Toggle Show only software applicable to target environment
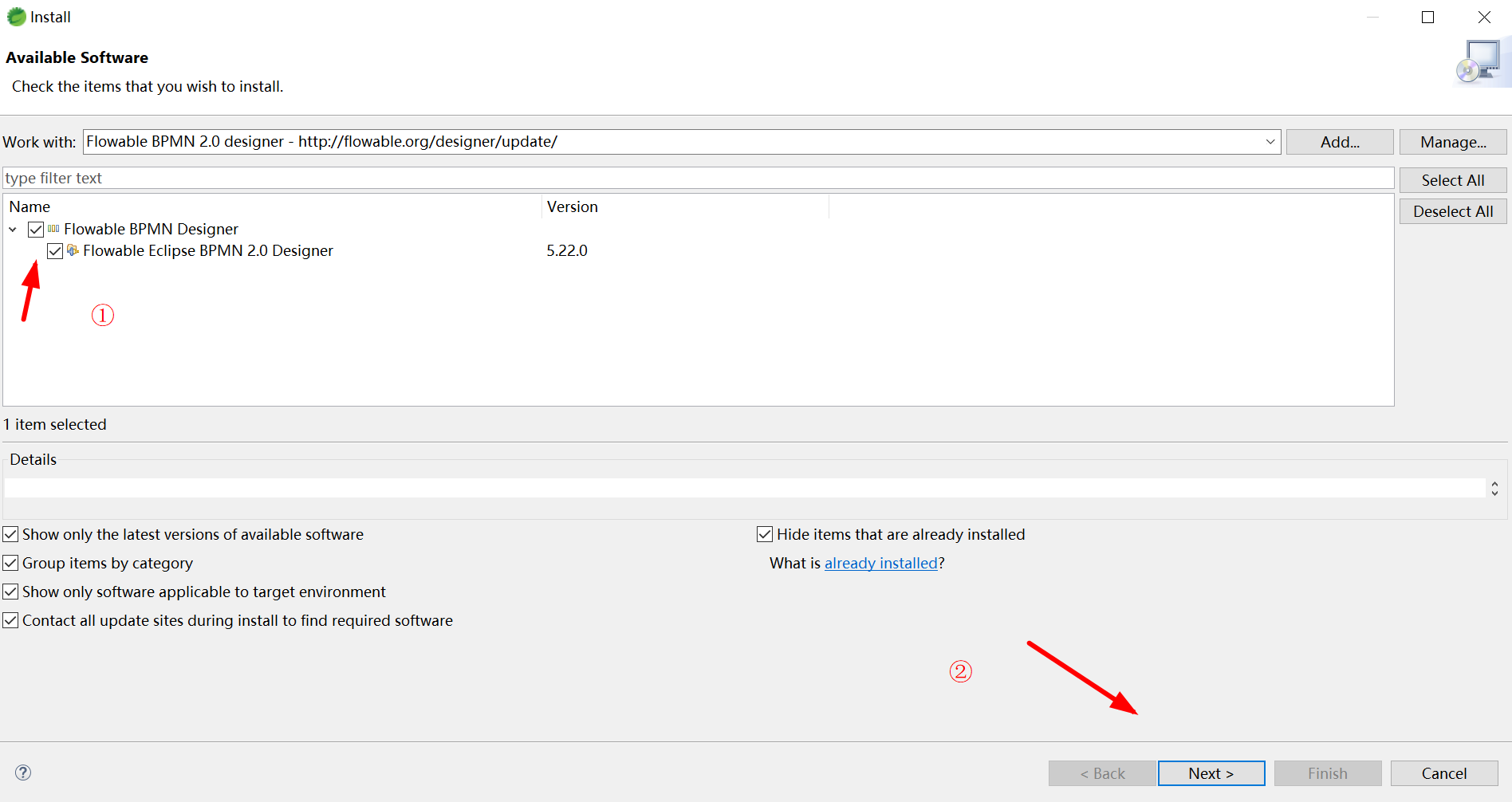 [x=10, y=592]
